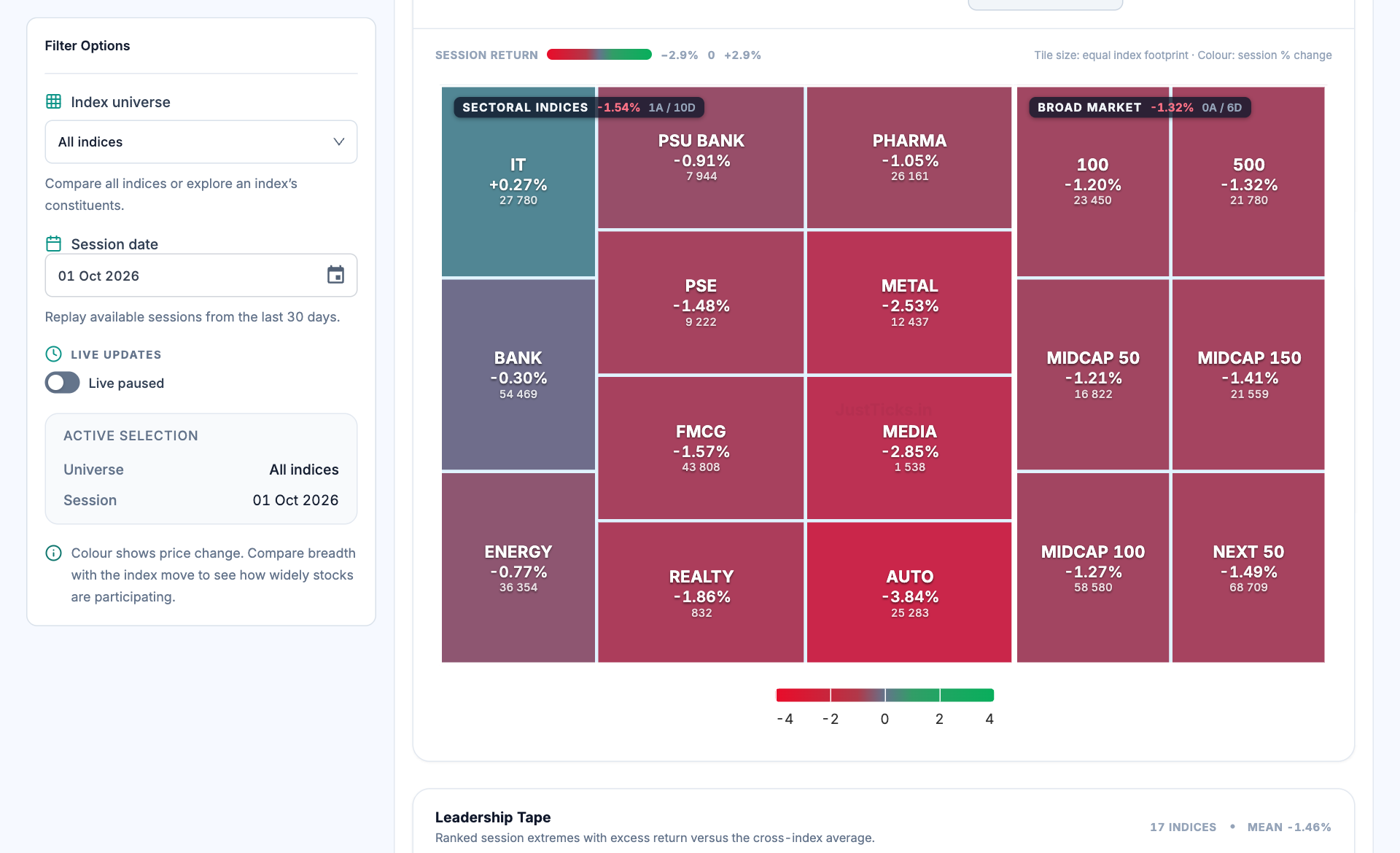The width and height of the screenshot is (1400, 853).
Task: Select the 100 broad market tile
Action: [x=1092, y=182]
